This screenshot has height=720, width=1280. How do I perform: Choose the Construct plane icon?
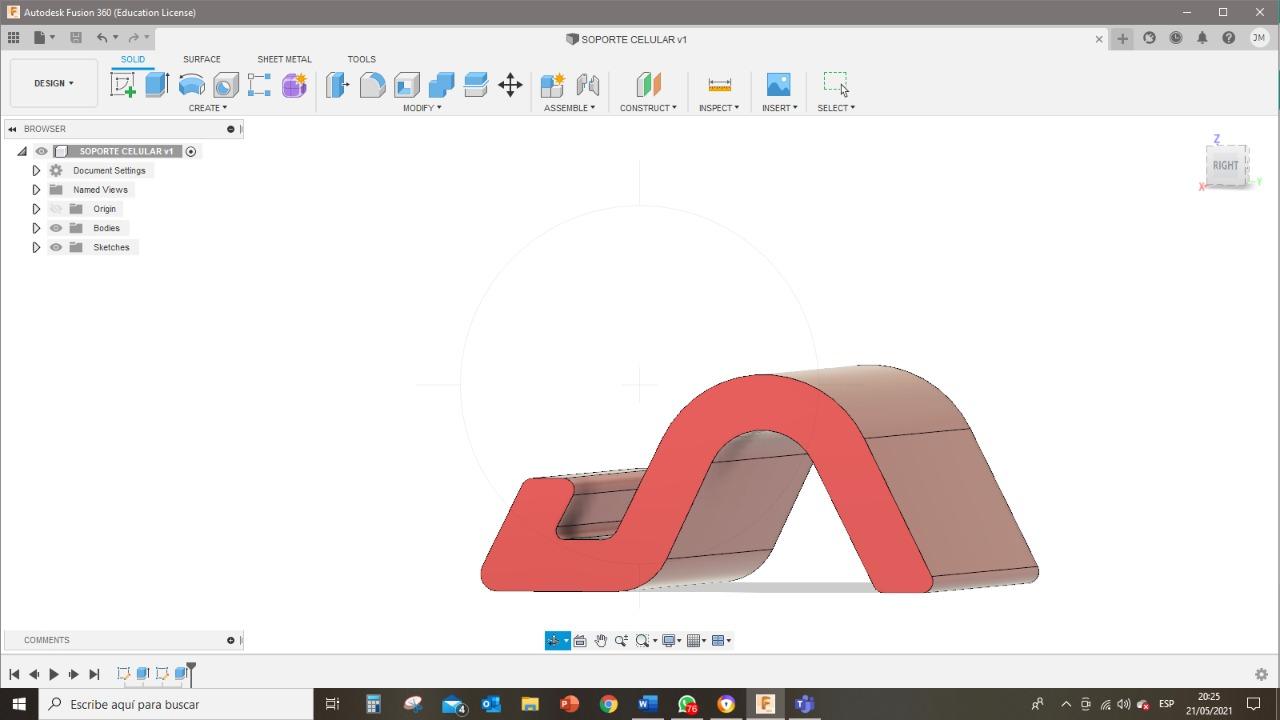click(x=648, y=85)
